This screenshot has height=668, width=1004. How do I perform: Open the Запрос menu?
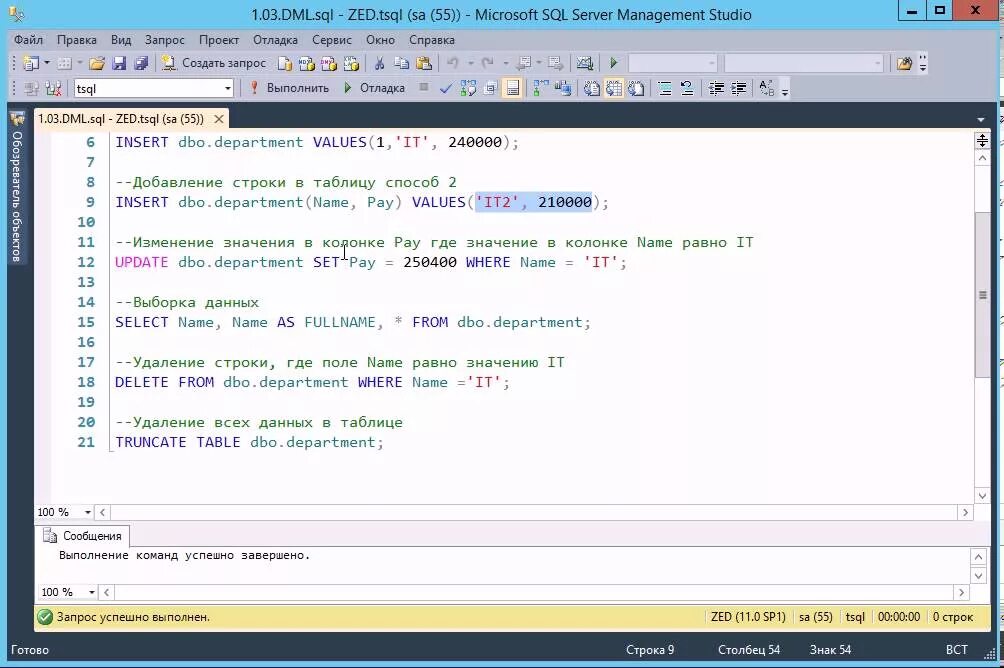(x=165, y=40)
